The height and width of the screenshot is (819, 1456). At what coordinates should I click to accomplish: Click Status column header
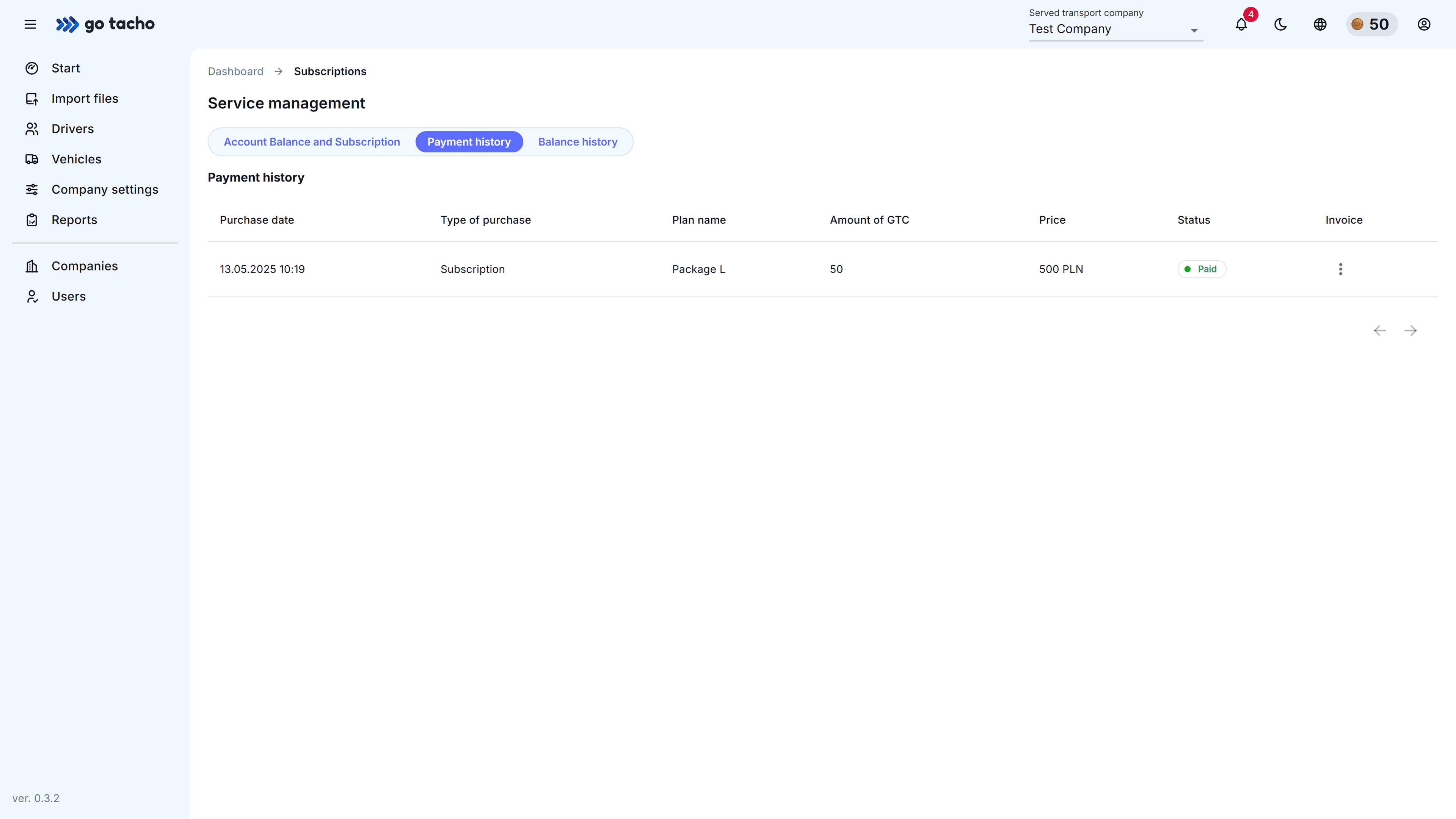(x=1194, y=220)
